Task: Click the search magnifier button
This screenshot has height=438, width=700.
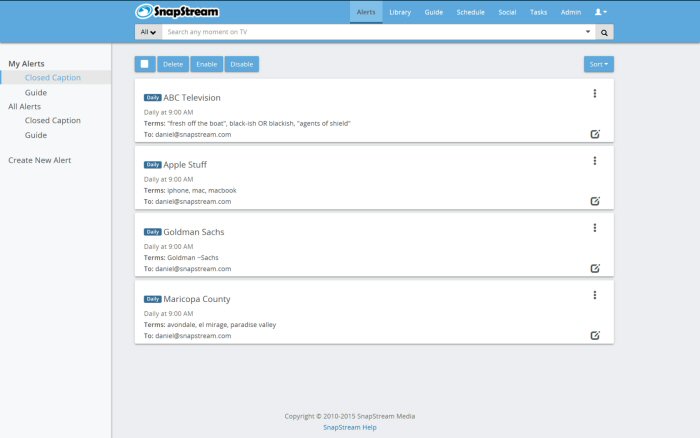Action: click(x=604, y=32)
